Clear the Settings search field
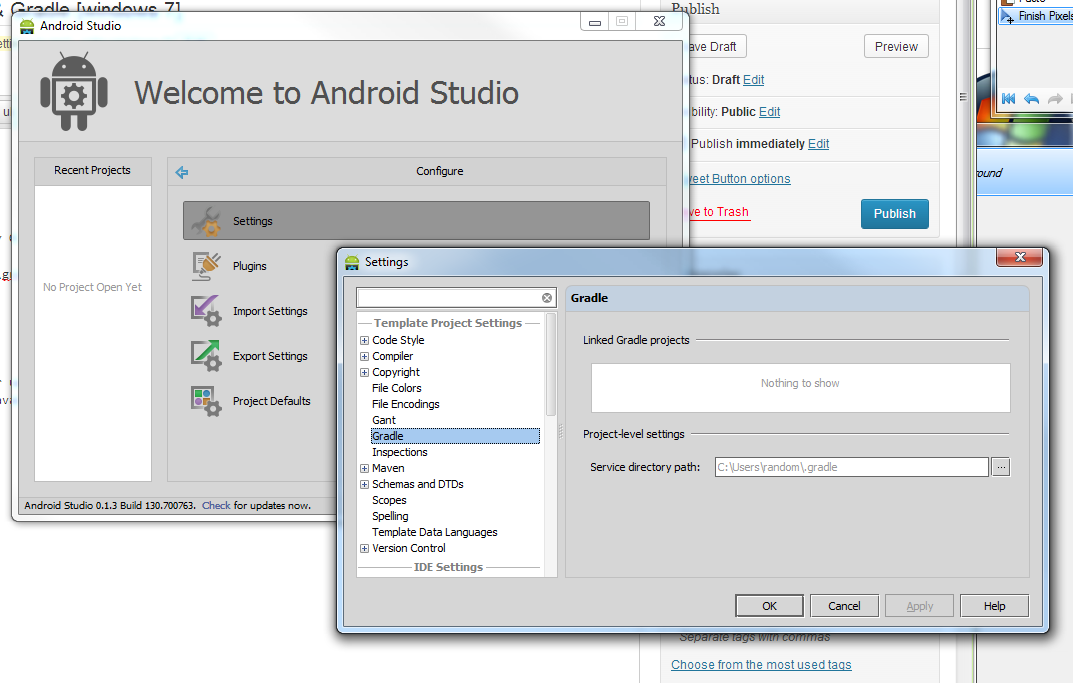This screenshot has width=1073, height=683. (x=547, y=298)
